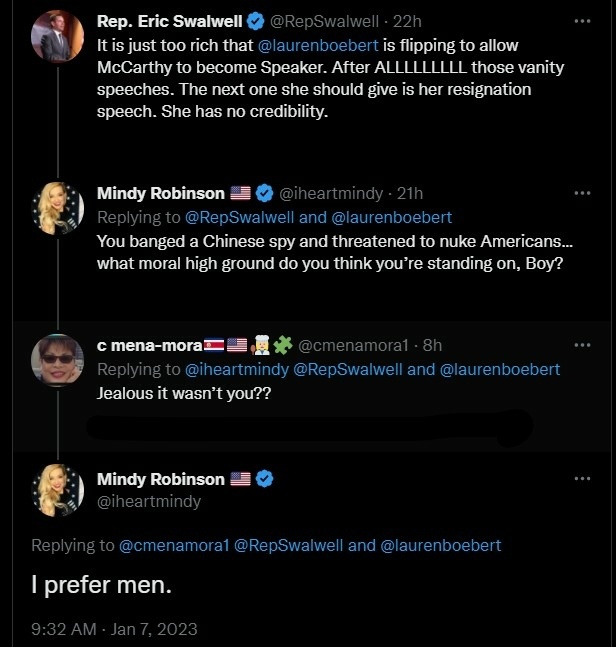Open c mena-mora's profile picture

coord(58,360)
